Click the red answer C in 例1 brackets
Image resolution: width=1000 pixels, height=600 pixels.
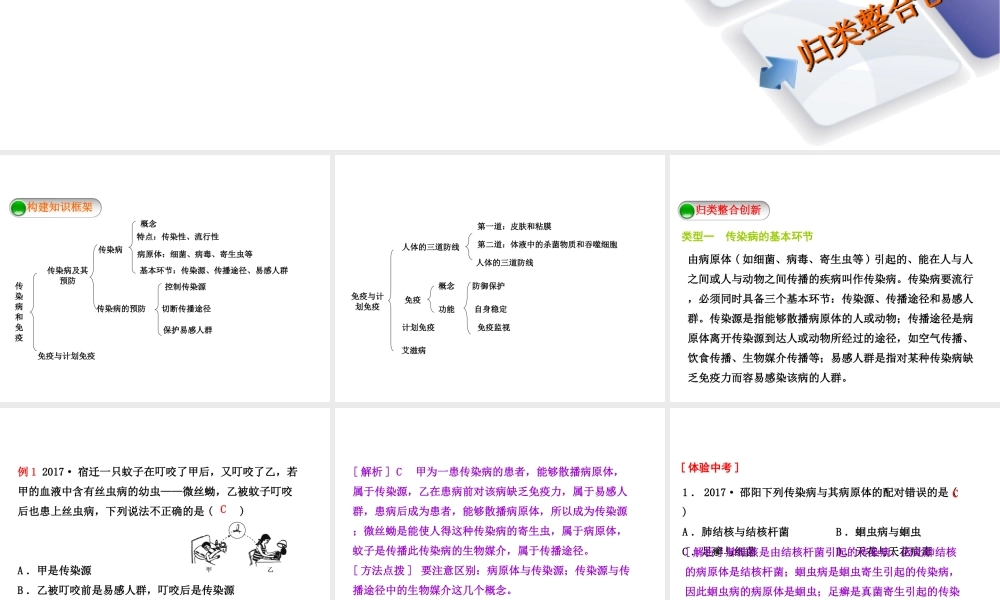223,509
